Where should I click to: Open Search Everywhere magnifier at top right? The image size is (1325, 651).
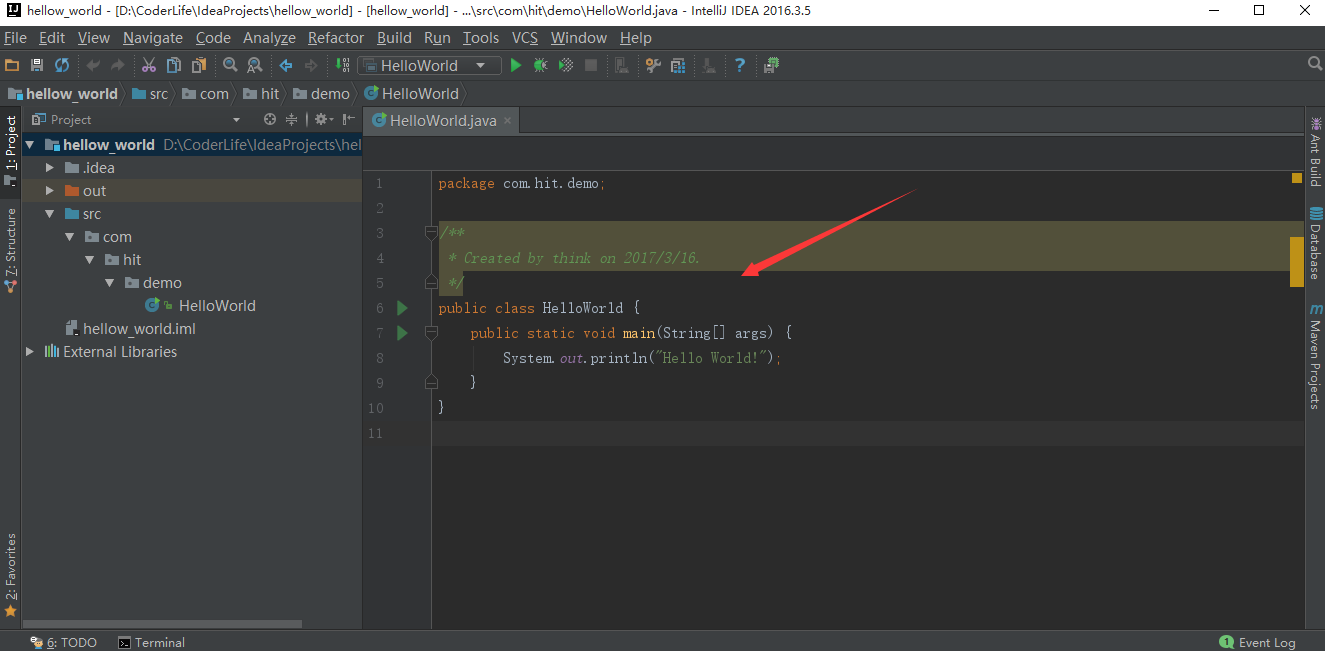[1315, 64]
